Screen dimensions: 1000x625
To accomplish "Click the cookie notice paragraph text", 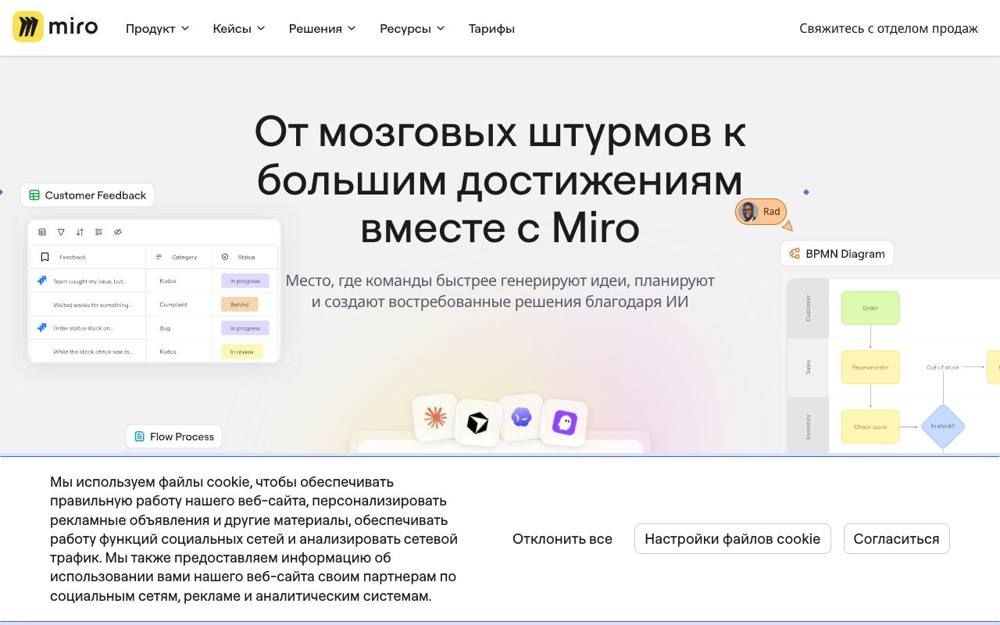I will 254,539.
